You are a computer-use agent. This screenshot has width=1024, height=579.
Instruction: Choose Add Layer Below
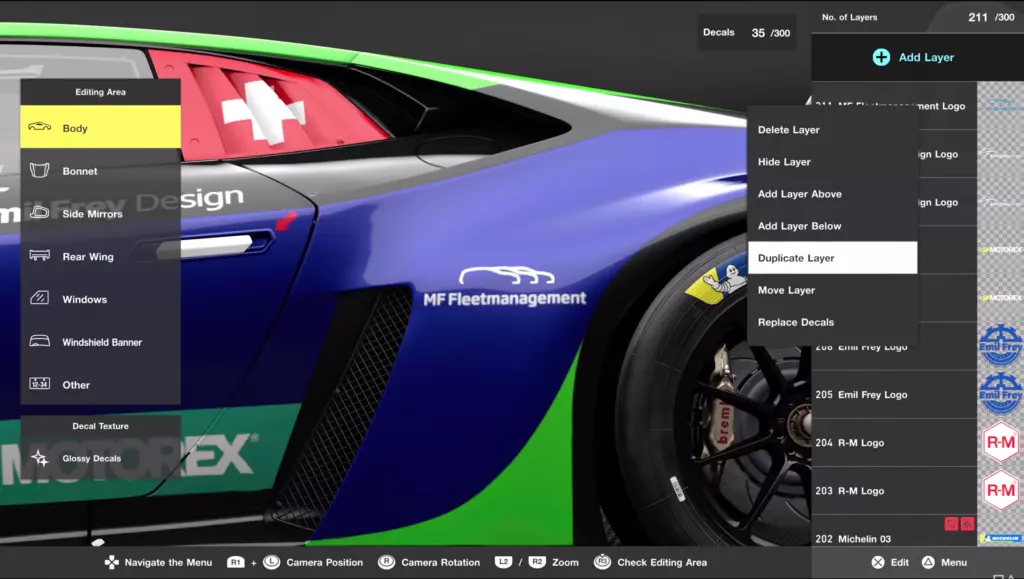(833, 226)
